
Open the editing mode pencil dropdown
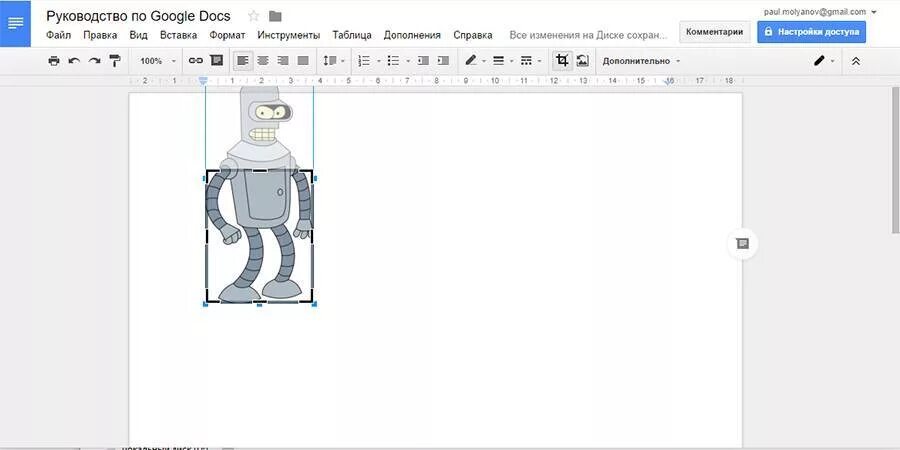tap(824, 61)
